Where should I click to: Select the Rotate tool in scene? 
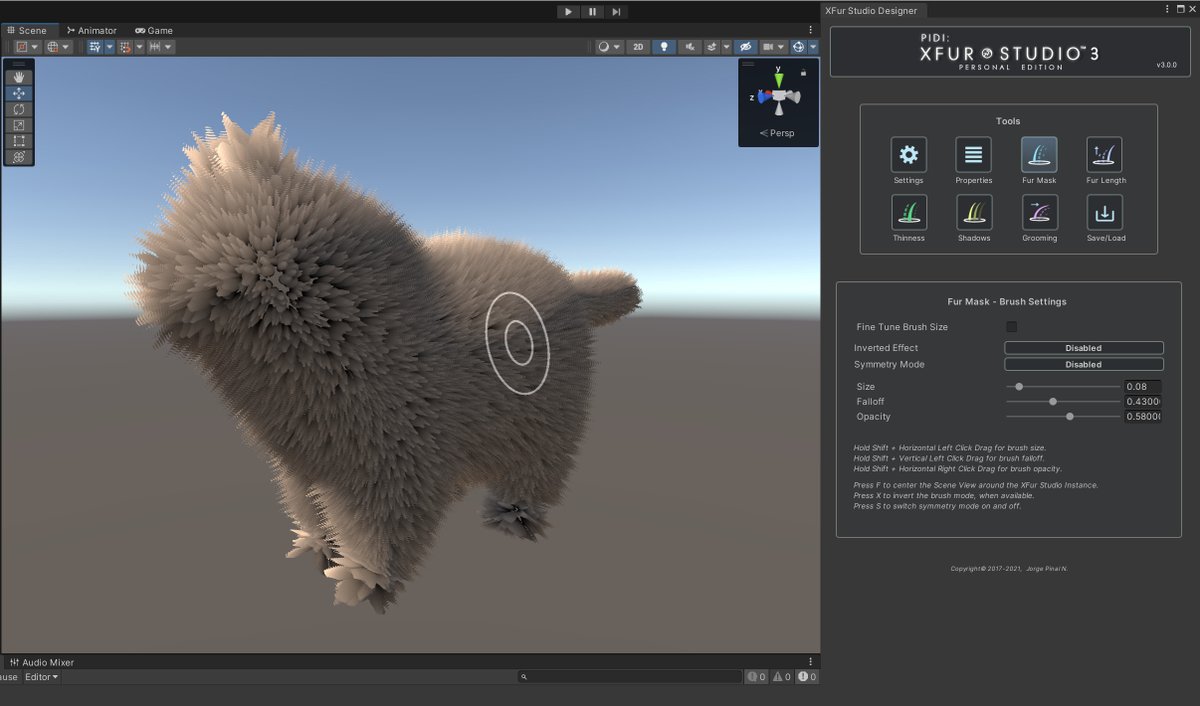point(19,109)
